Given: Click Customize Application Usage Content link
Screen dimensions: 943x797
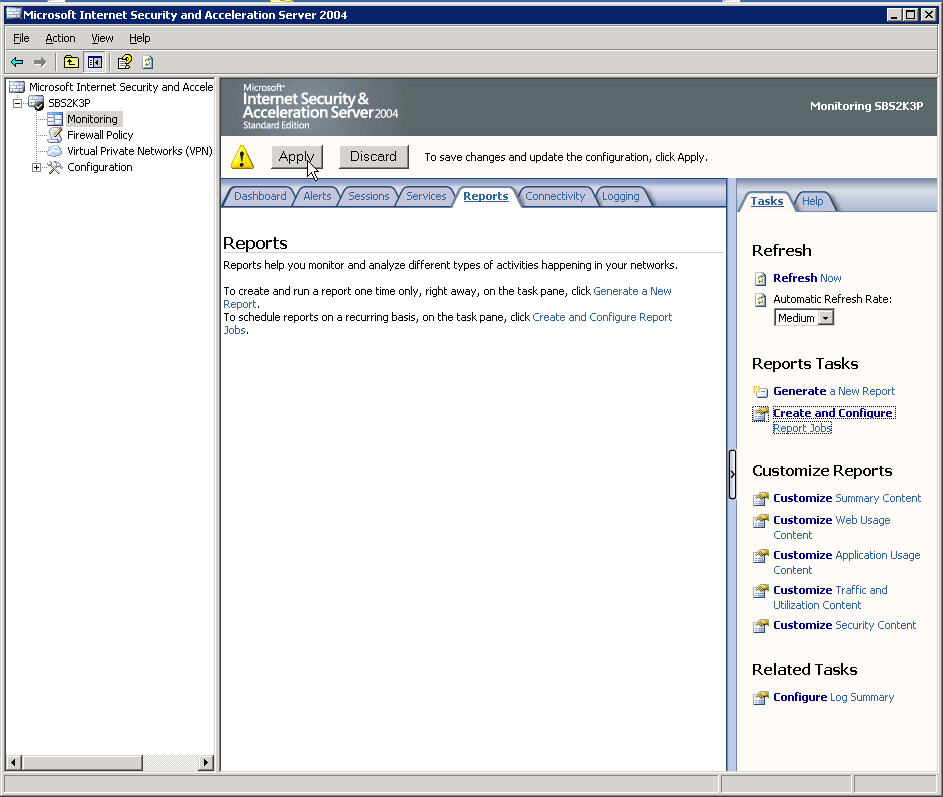Looking at the screenshot, I should (847, 562).
